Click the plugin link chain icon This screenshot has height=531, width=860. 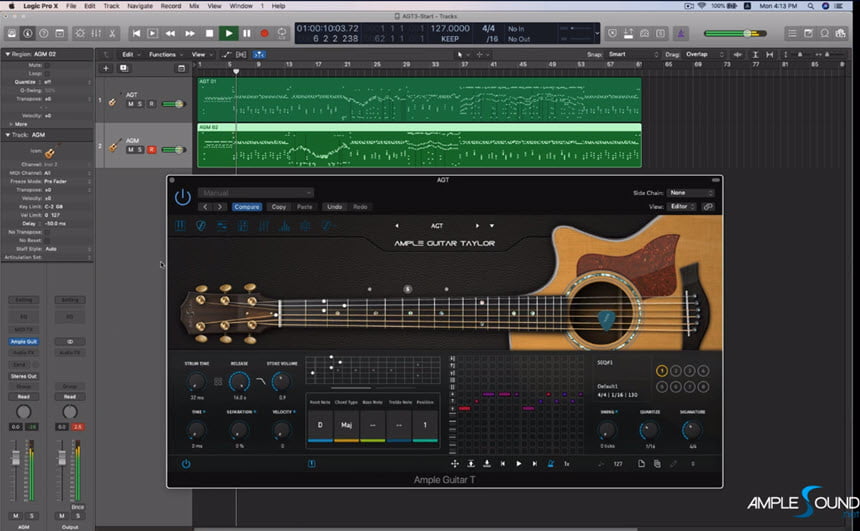708,206
